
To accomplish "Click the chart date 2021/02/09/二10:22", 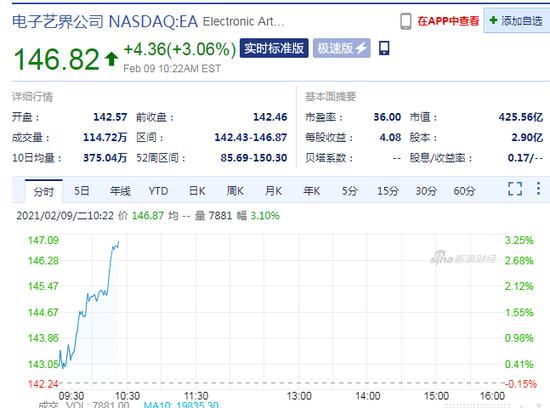I will (x=65, y=215).
